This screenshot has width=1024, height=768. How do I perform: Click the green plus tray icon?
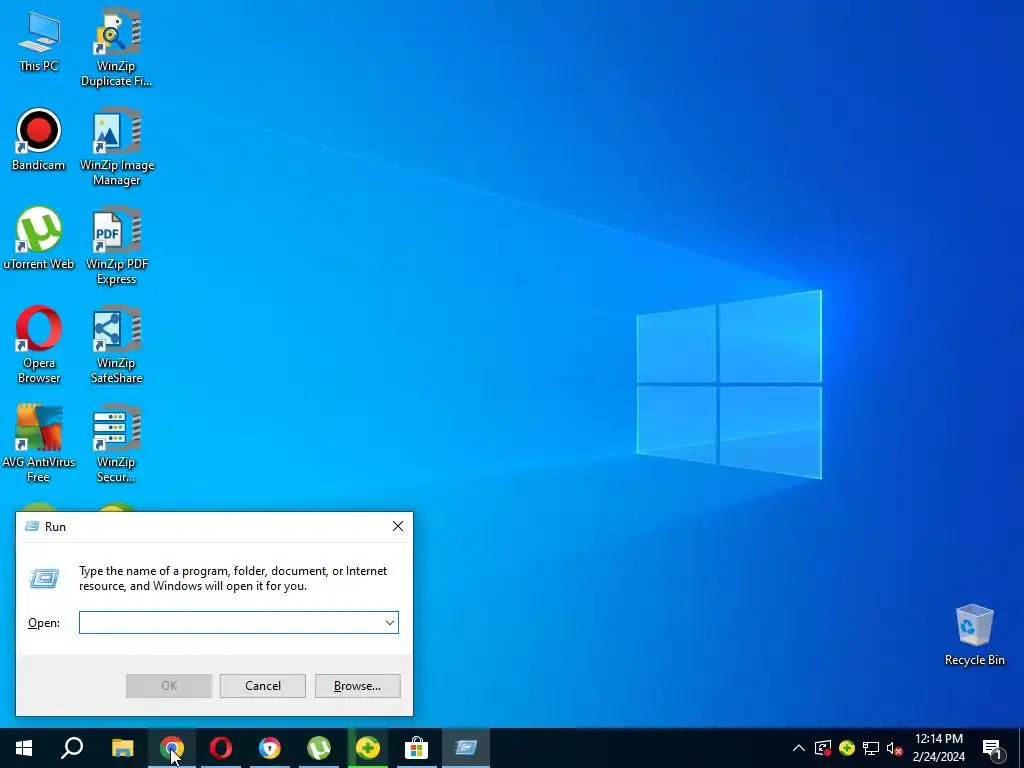pos(847,748)
